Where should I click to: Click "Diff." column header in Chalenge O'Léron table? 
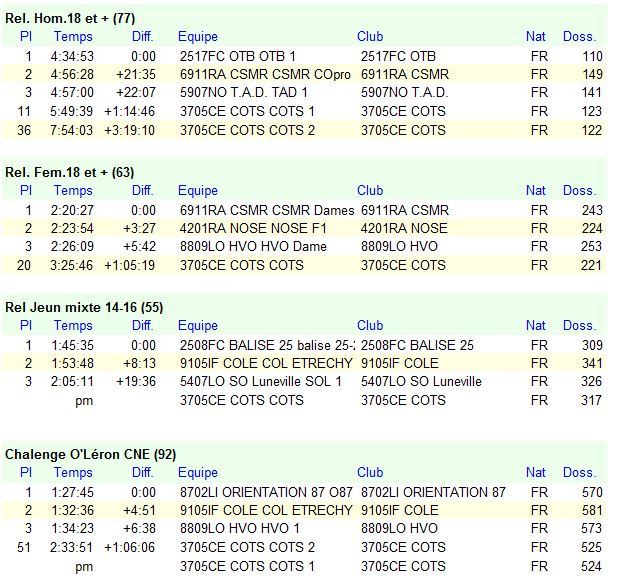click(x=143, y=472)
